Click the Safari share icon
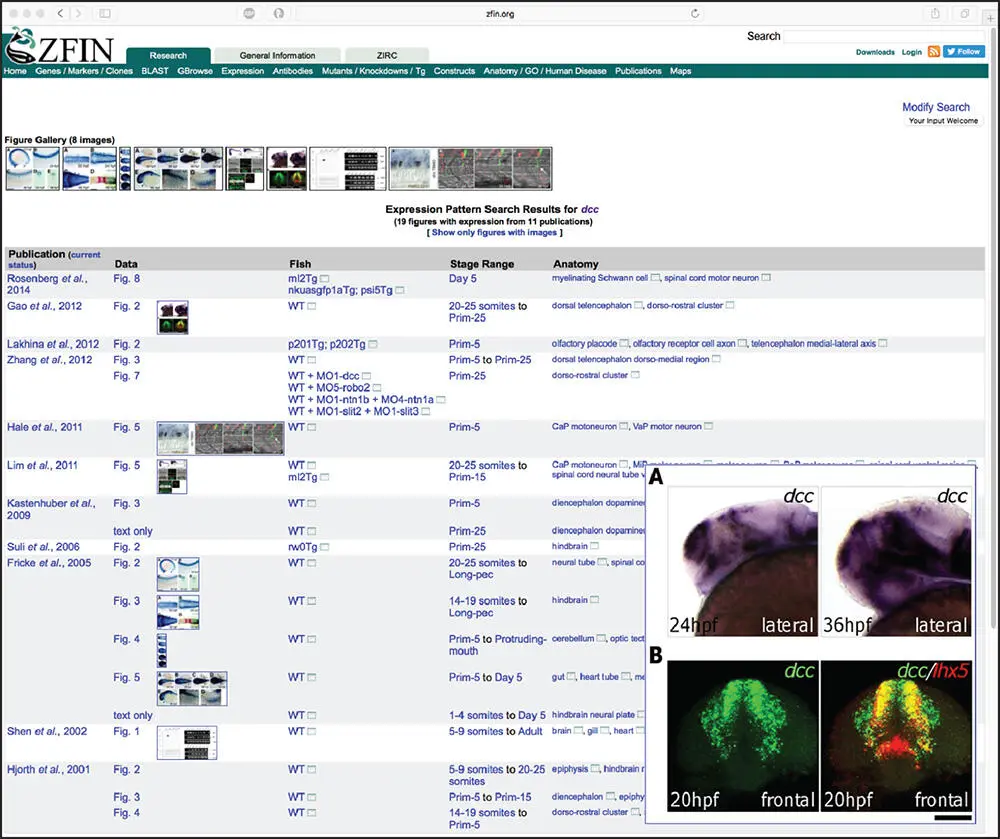The image size is (1000, 839). tap(935, 13)
